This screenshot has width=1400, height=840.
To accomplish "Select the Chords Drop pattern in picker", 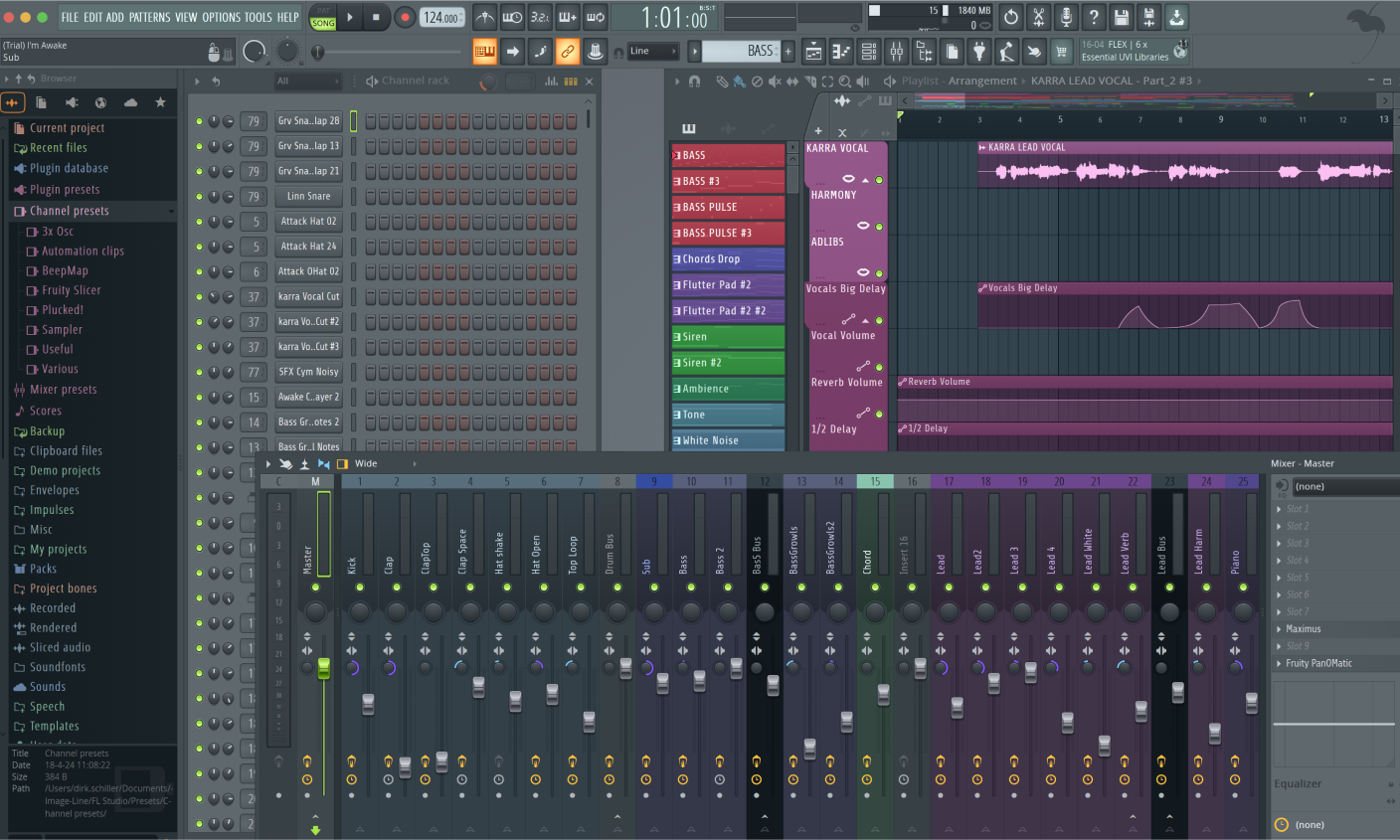I will pos(728,259).
